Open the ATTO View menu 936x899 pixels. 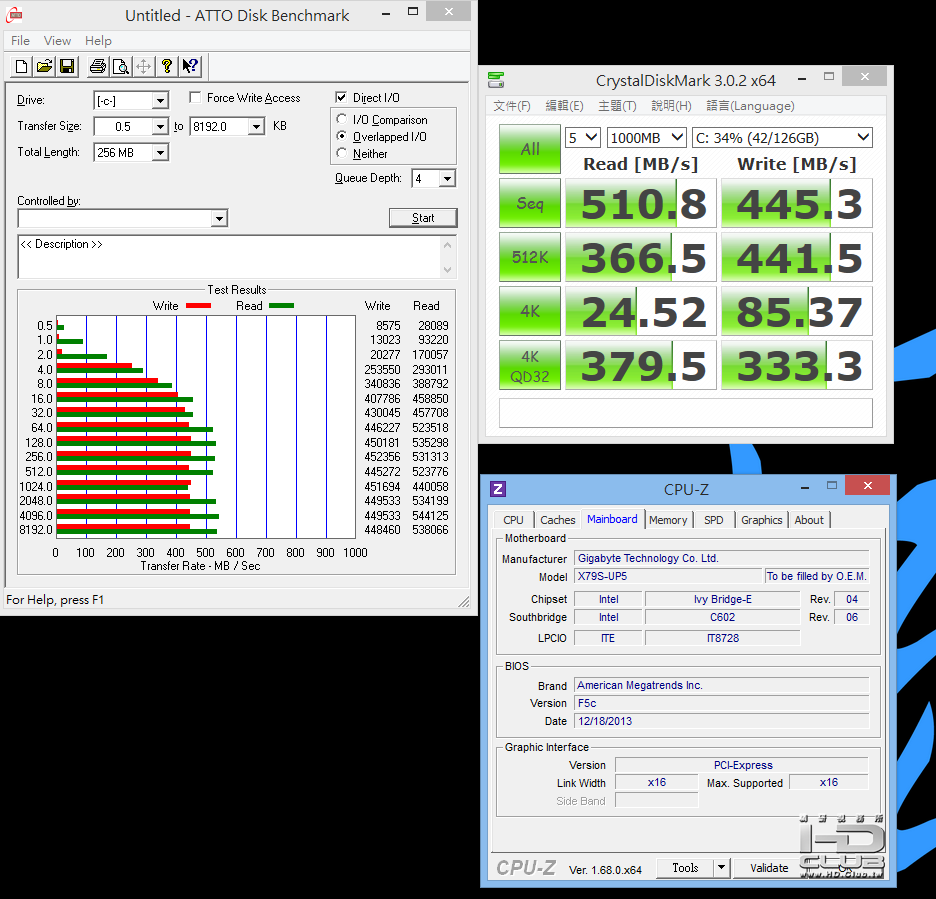pos(57,41)
